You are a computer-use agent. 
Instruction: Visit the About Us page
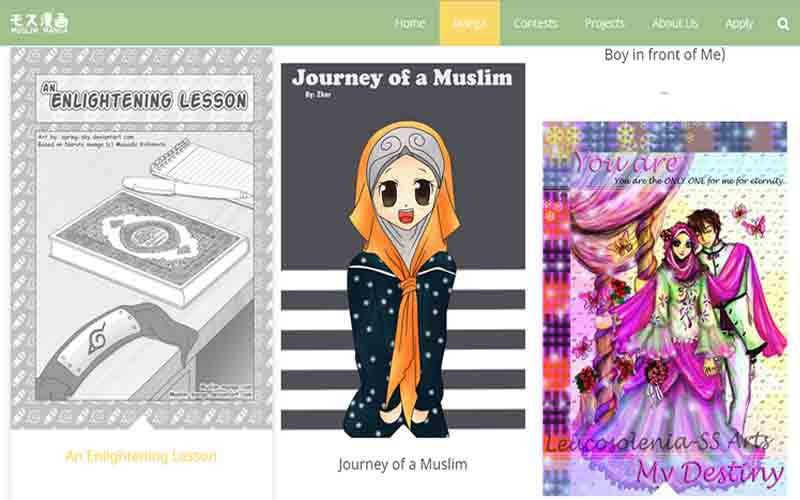[674, 23]
